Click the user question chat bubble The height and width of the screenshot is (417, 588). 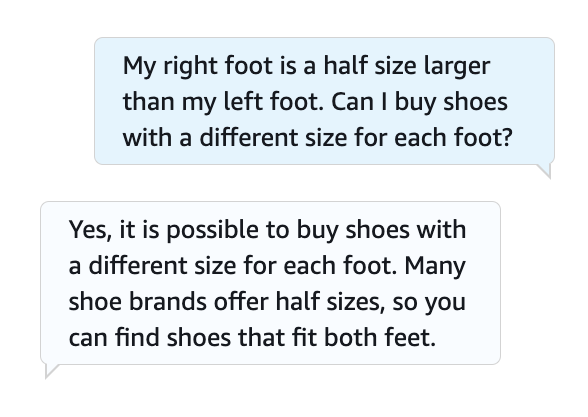tap(324, 101)
